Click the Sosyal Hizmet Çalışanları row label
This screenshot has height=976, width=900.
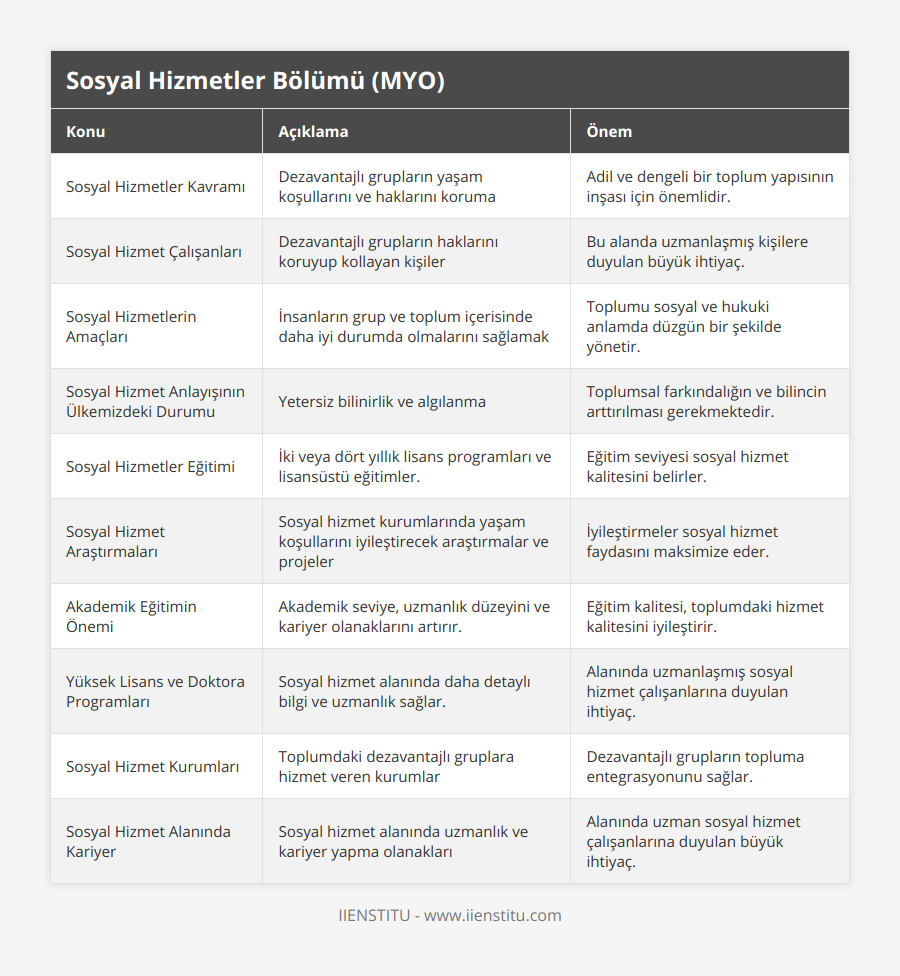click(x=154, y=251)
